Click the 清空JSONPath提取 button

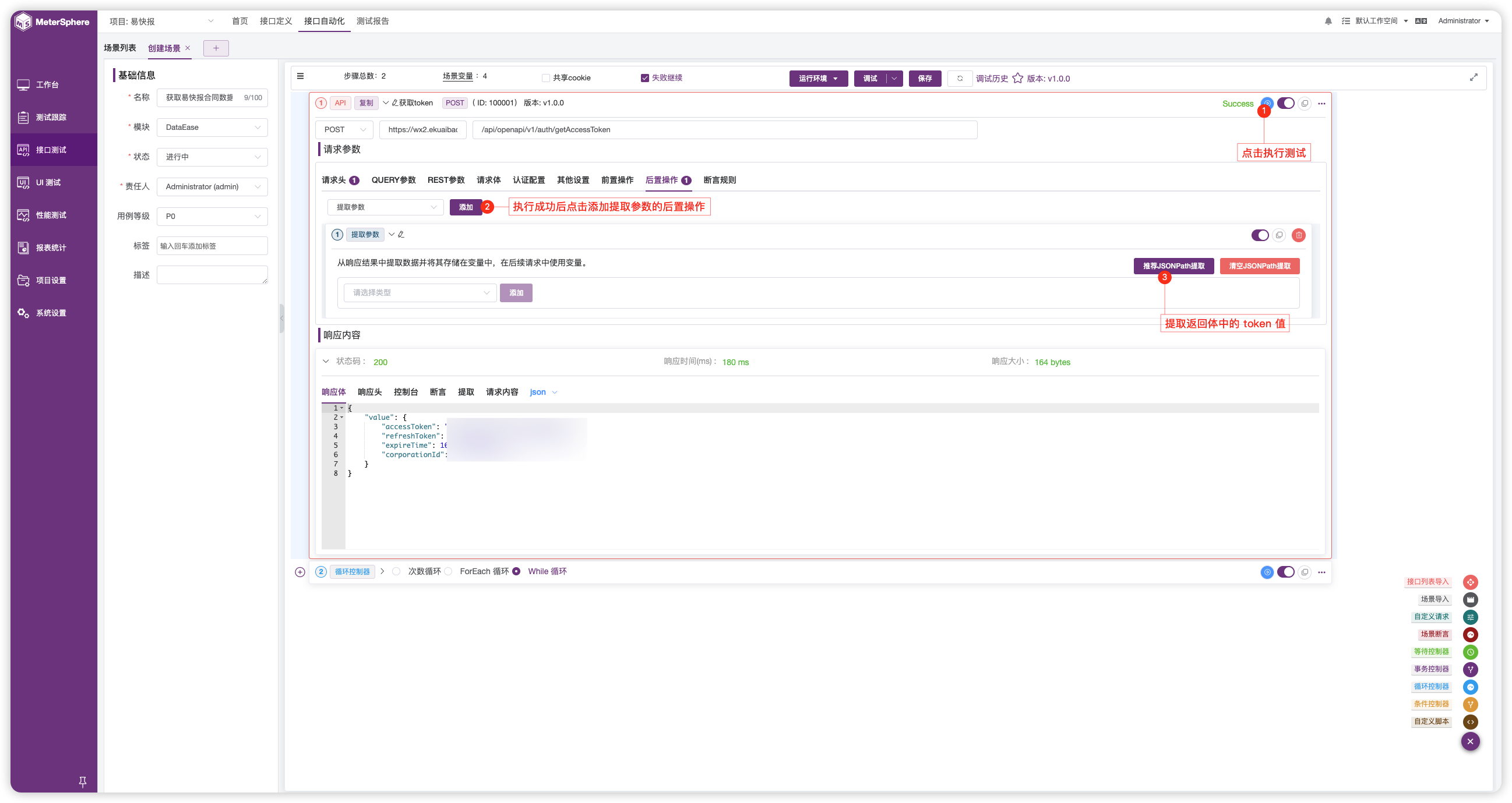tap(1260, 266)
